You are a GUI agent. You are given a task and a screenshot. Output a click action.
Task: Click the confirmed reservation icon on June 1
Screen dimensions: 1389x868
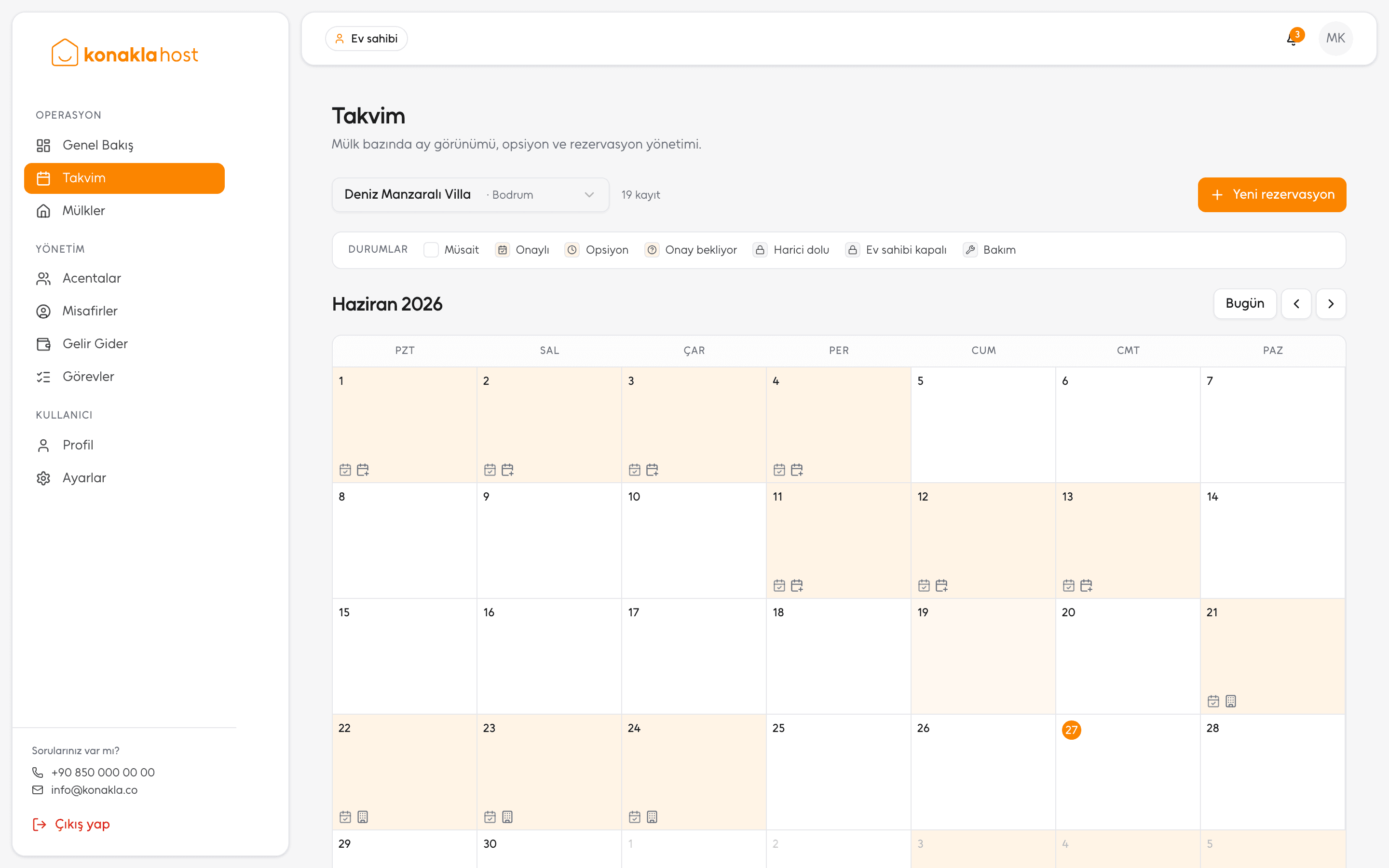coord(345,470)
